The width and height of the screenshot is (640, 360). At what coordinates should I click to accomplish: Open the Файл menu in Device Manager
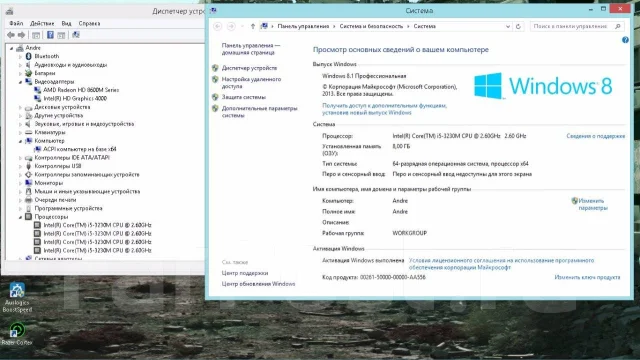point(16,23)
